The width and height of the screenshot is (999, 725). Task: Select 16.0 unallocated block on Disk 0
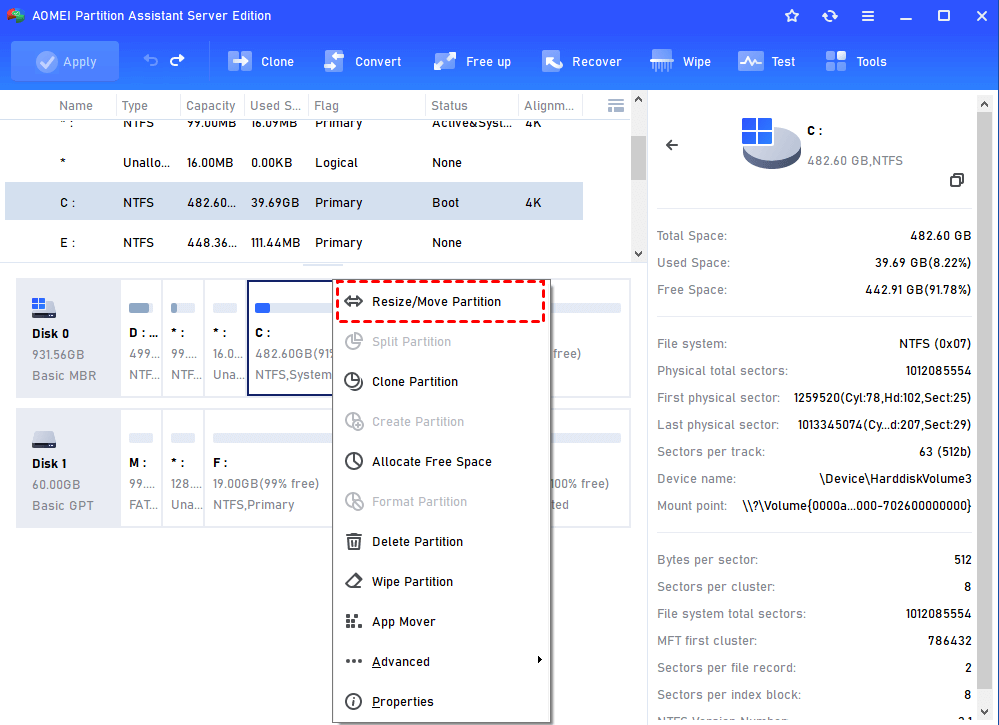pyautogui.click(x=226, y=338)
